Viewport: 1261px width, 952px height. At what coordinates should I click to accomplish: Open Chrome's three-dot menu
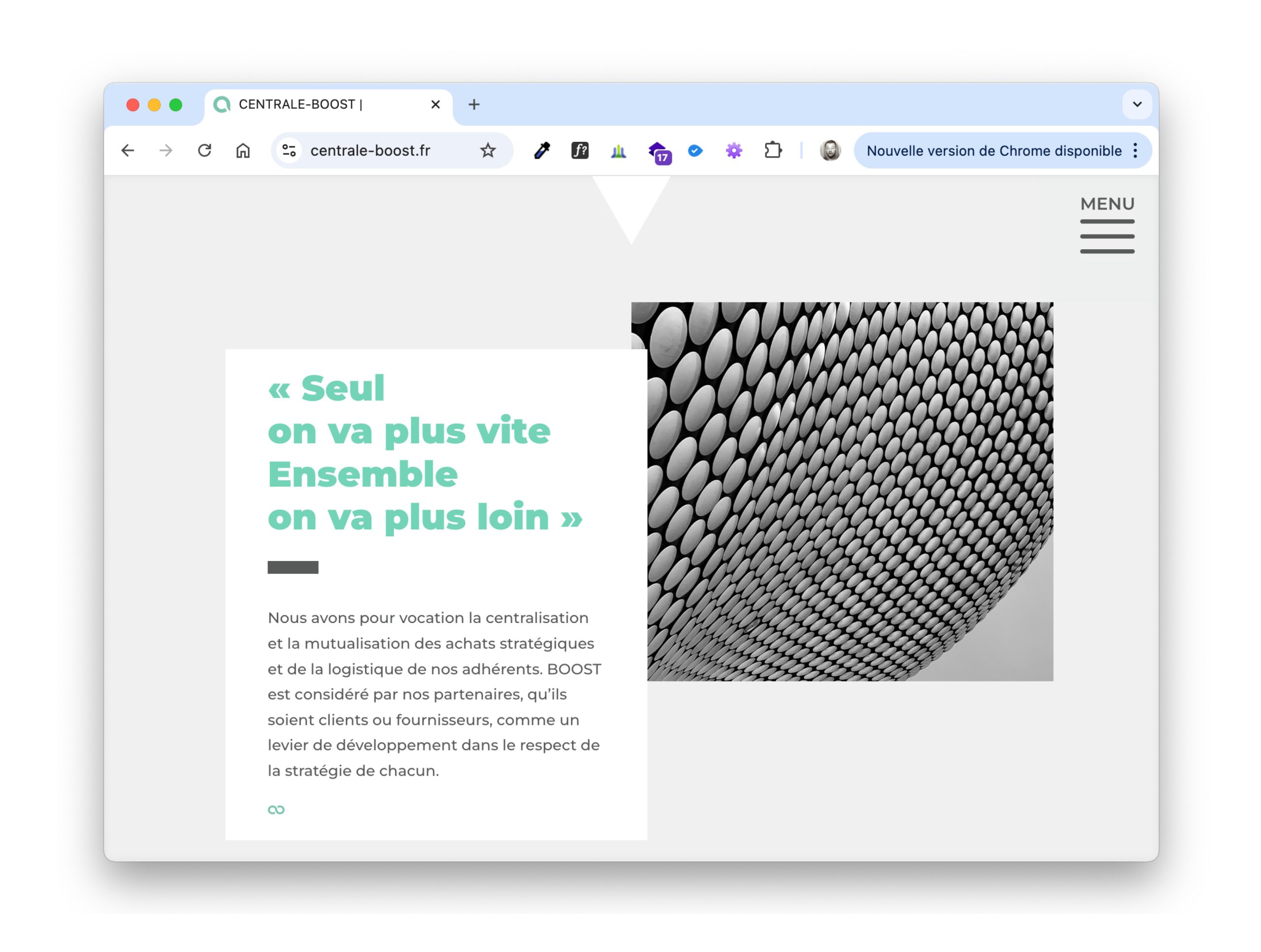[1135, 151]
